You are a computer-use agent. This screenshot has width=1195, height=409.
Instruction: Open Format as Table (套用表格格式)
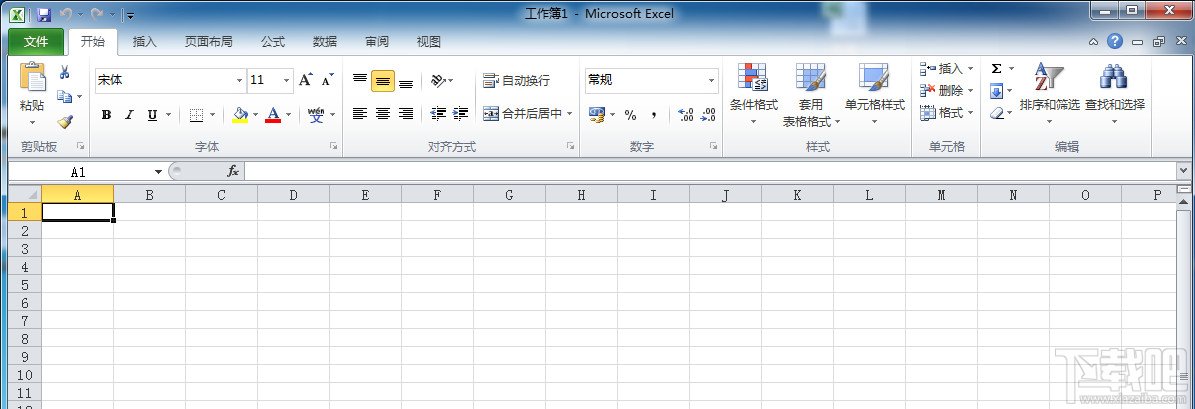811,94
